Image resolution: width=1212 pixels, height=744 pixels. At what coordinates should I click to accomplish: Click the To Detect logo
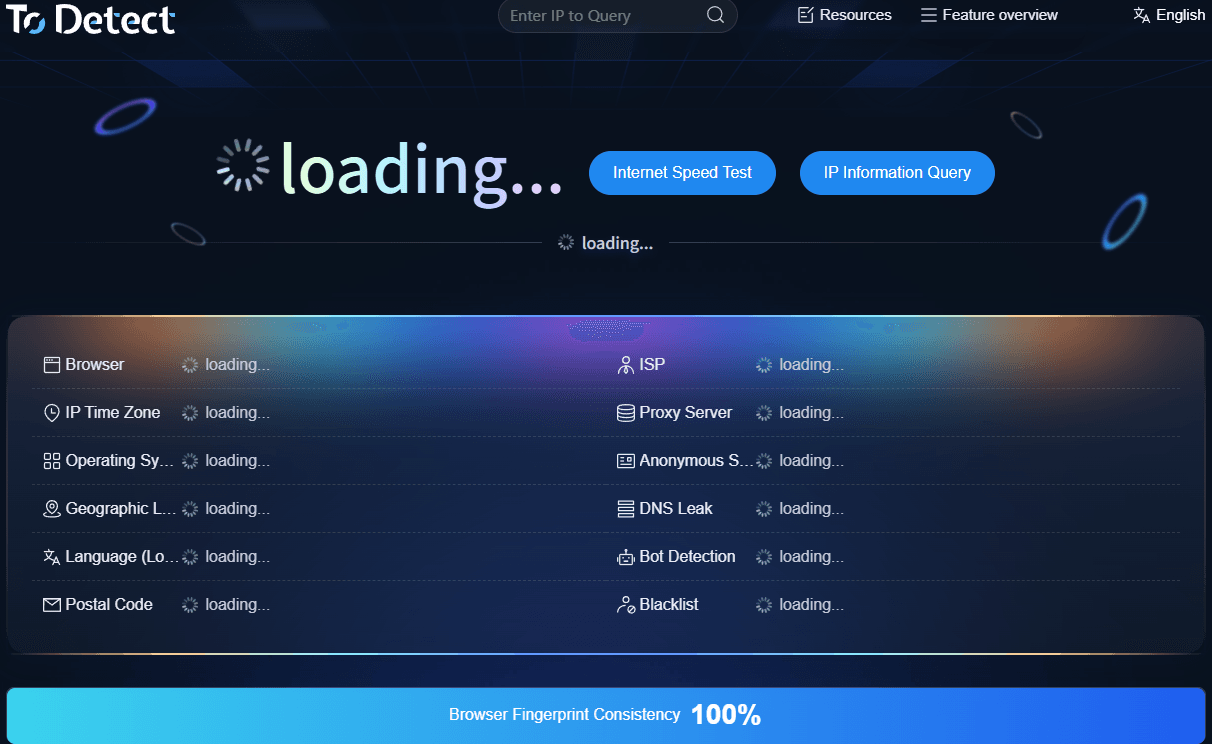pos(90,18)
